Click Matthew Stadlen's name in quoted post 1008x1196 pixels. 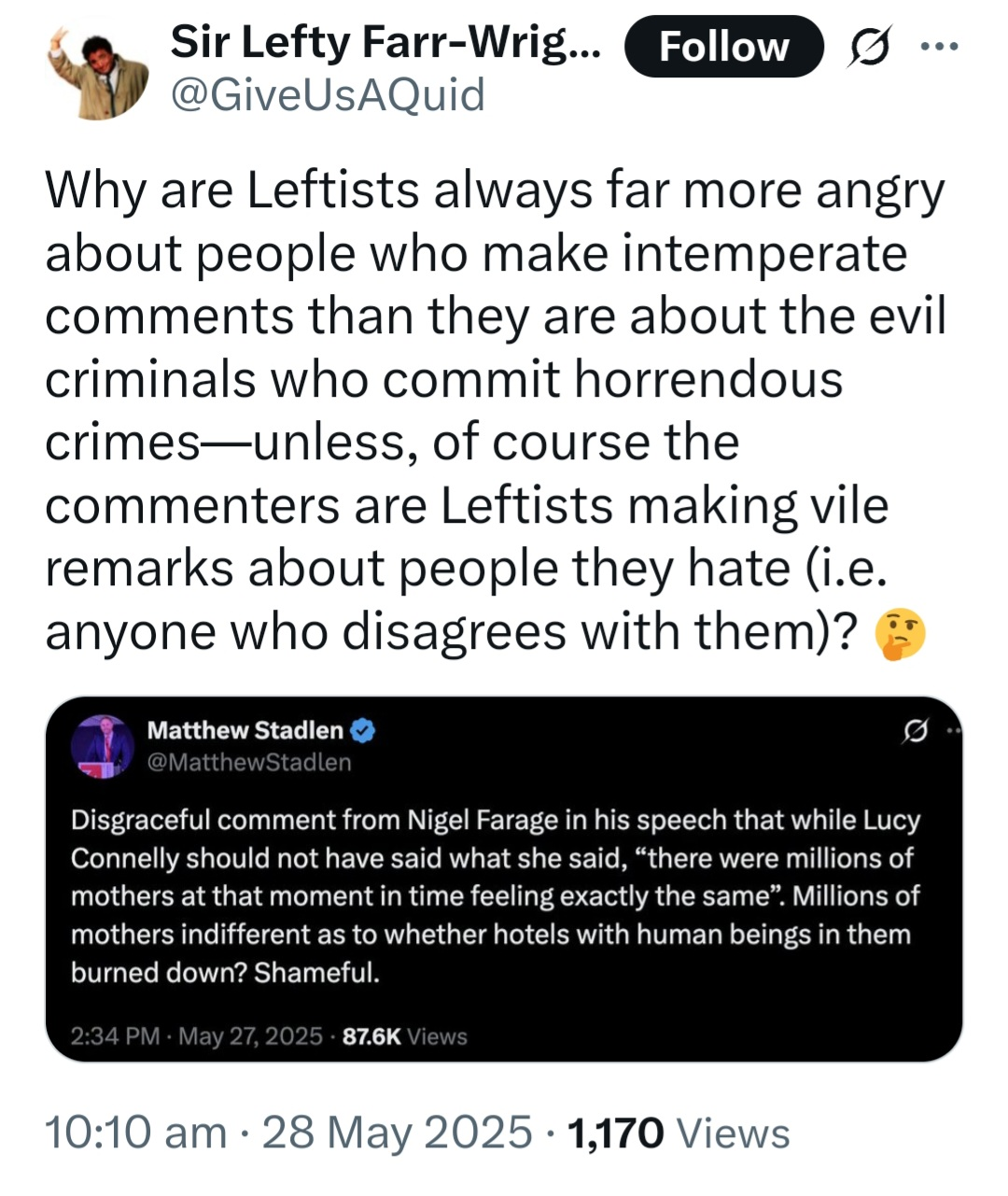point(245,731)
